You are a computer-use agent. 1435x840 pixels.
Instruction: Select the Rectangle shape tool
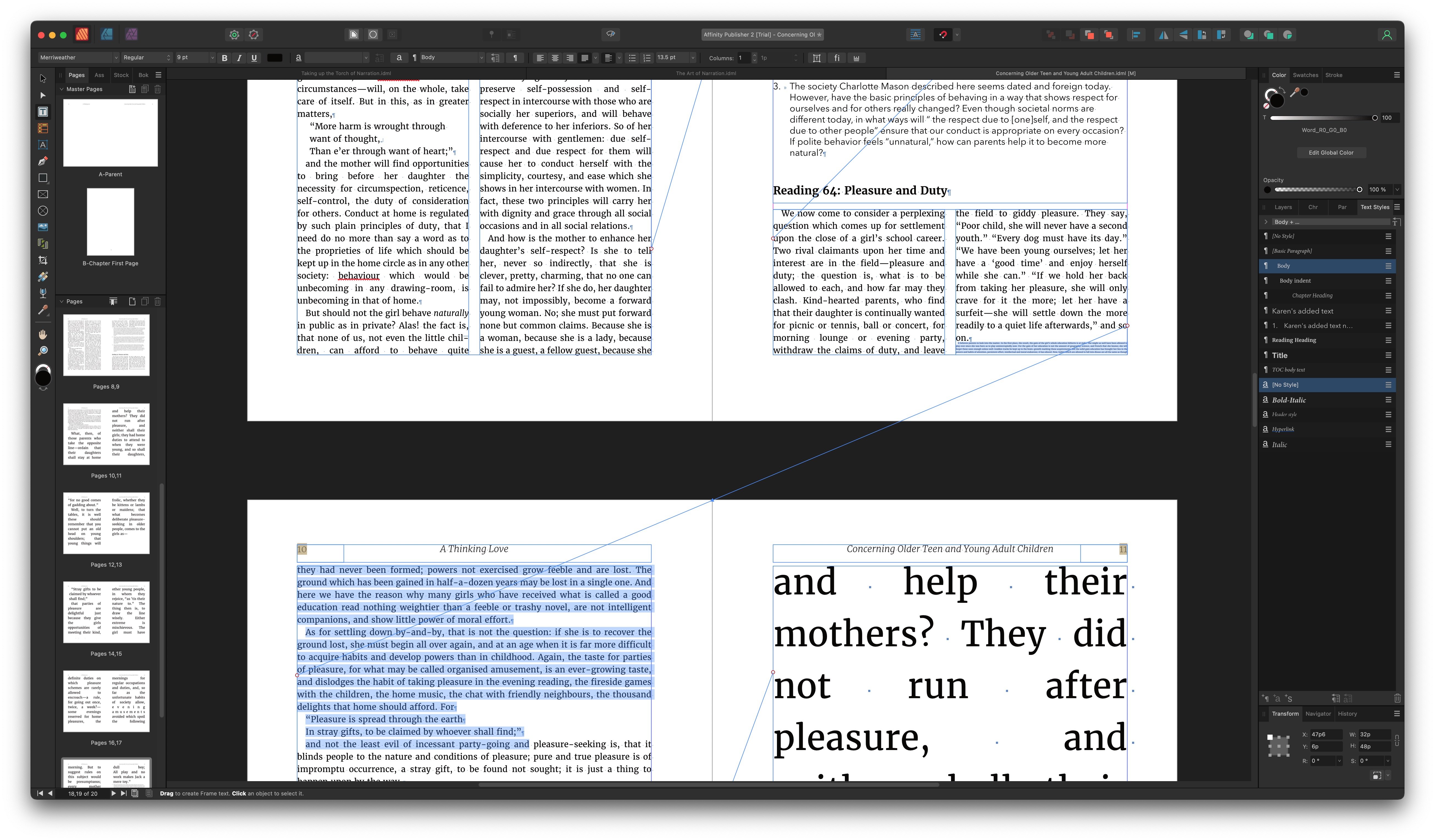pyautogui.click(x=43, y=178)
